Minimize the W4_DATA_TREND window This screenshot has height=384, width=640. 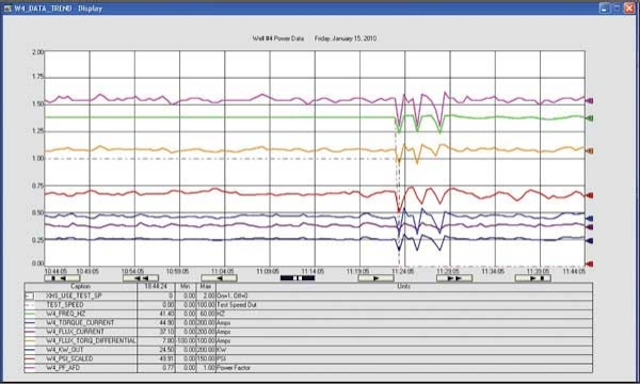pos(604,8)
